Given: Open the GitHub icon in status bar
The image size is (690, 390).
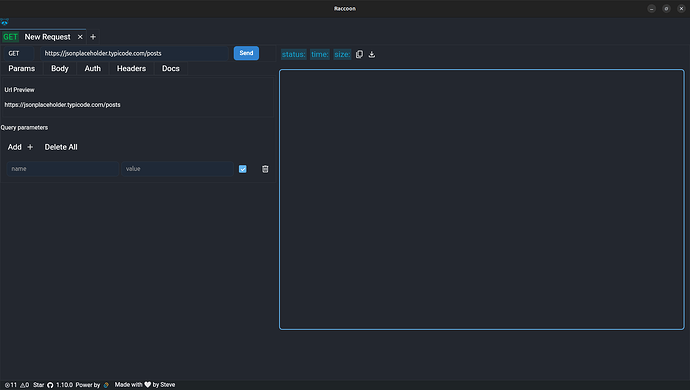Looking at the screenshot, I should coord(50,385).
